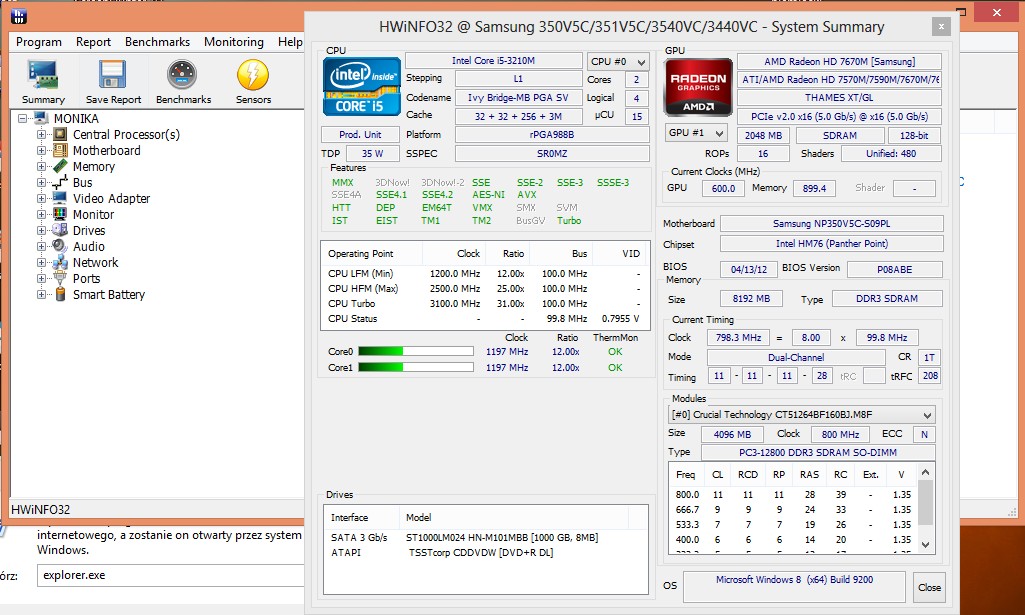Open the GPU #1 dropdown
Viewport: 1025px width, 615px height.
coord(696,133)
